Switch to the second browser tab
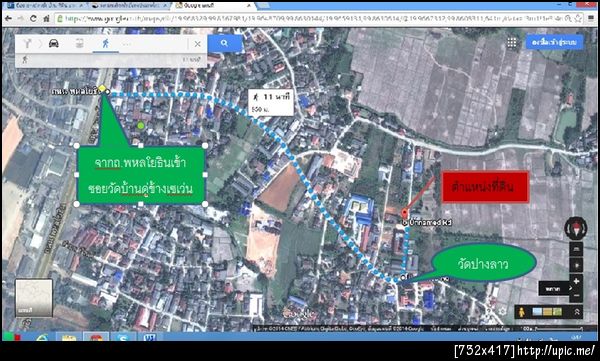The height and width of the screenshot is (361, 600). (130, 6)
